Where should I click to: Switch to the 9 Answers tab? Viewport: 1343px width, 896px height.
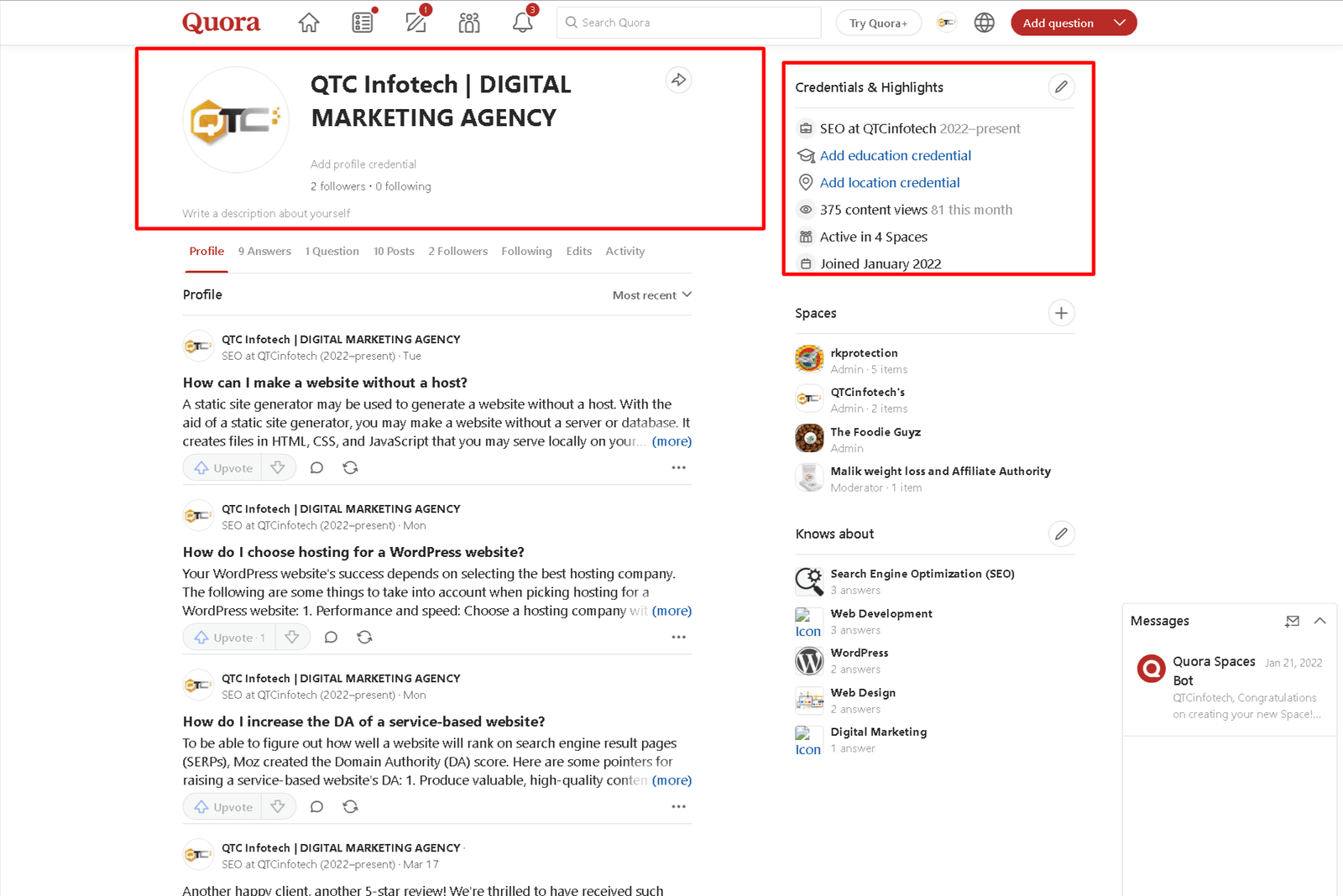264,251
